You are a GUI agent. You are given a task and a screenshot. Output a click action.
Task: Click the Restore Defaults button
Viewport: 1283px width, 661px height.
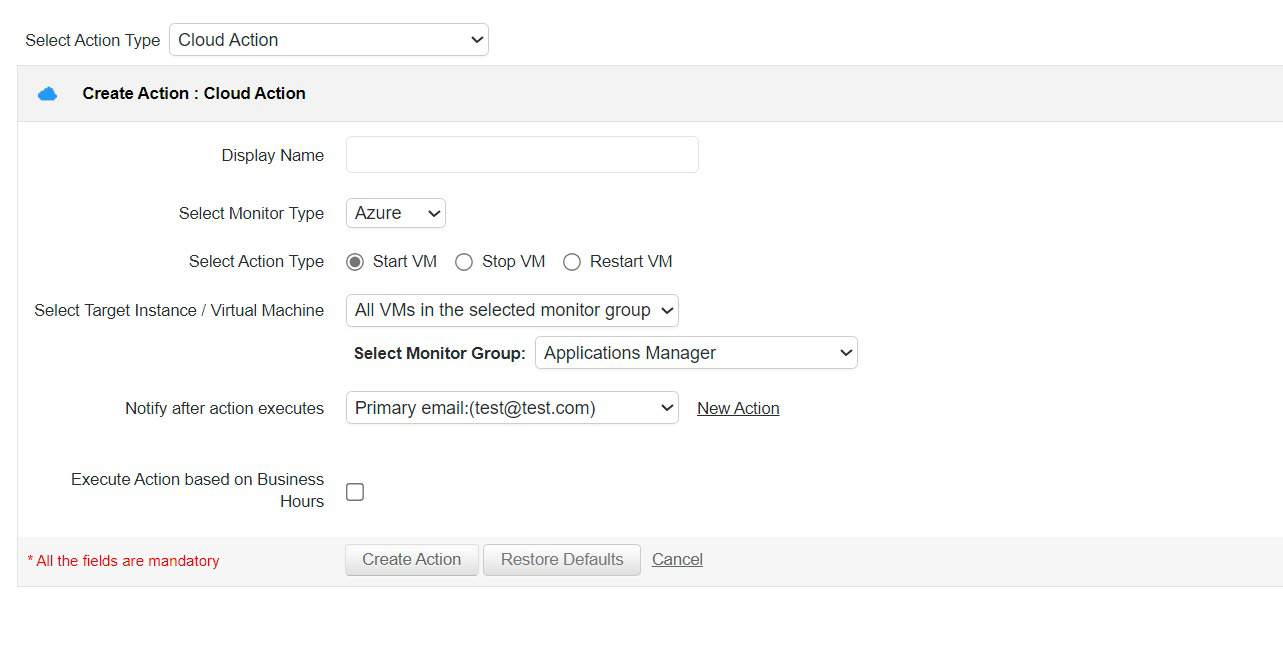(x=561, y=559)
